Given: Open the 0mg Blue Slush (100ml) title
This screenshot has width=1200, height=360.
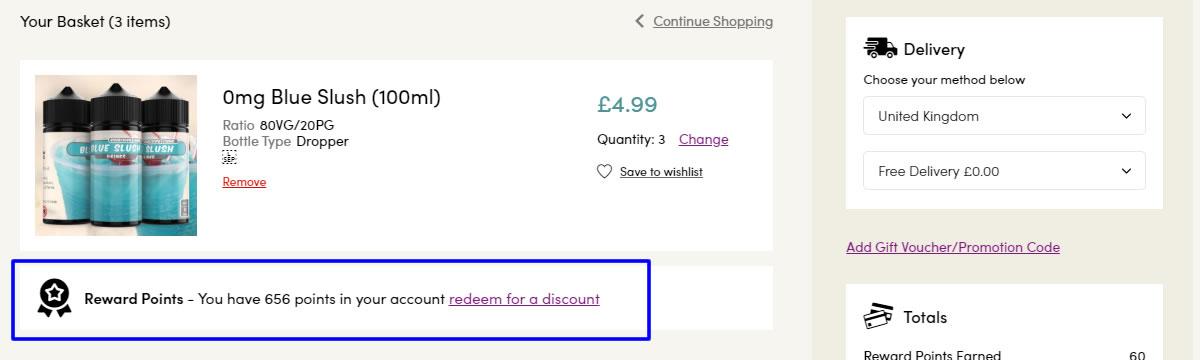Looking at the screenshot, I should click(x=331, y=97).
